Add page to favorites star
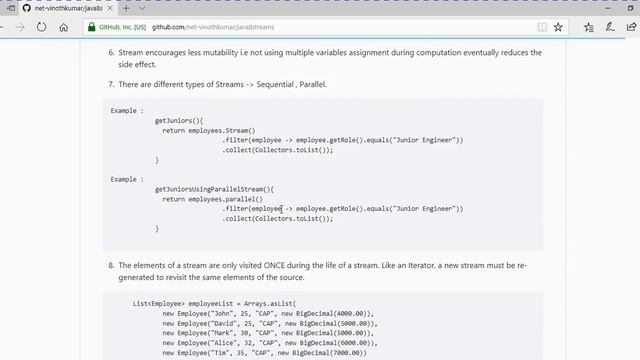Image resolution: width=640 pixels, height=360 pixels. (x=558, y=27)
